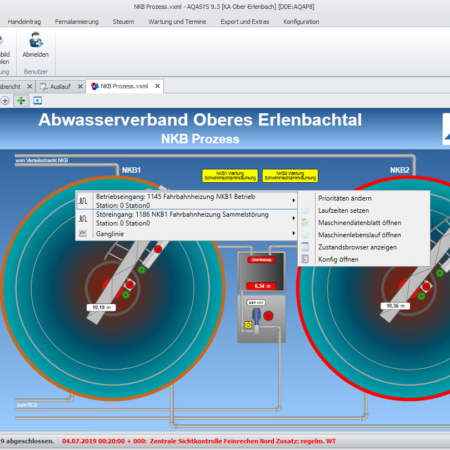Activate the zoom-in plus tool in toolbar
This screenshot has width=450, height=450.
tap(5, 101)
